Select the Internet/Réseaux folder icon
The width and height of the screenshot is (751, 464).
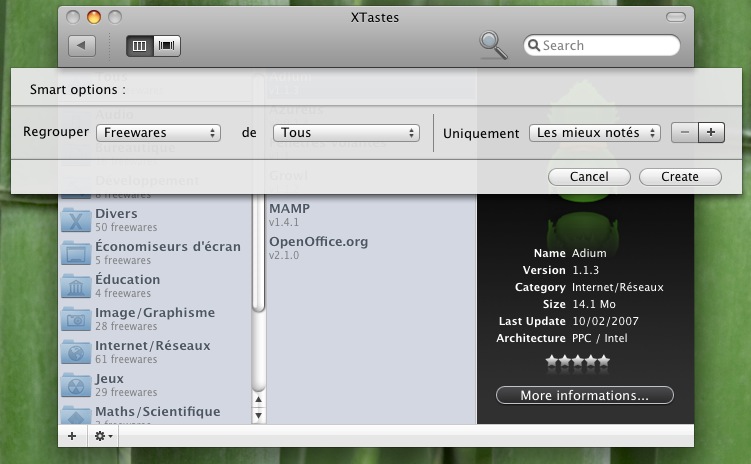tap(76, 352)
